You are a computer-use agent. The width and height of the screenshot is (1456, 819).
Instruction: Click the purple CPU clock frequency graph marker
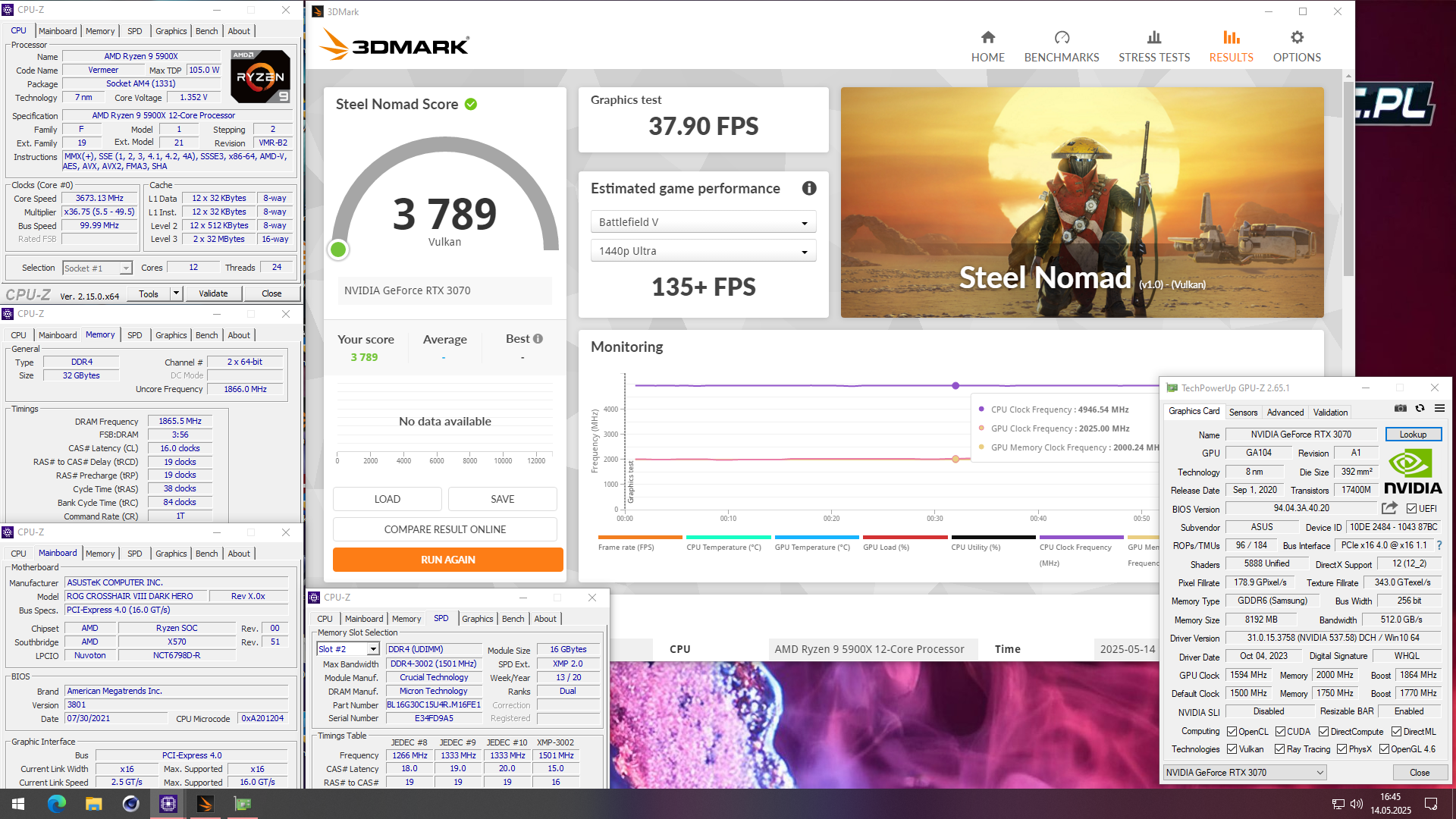point(955,386)
